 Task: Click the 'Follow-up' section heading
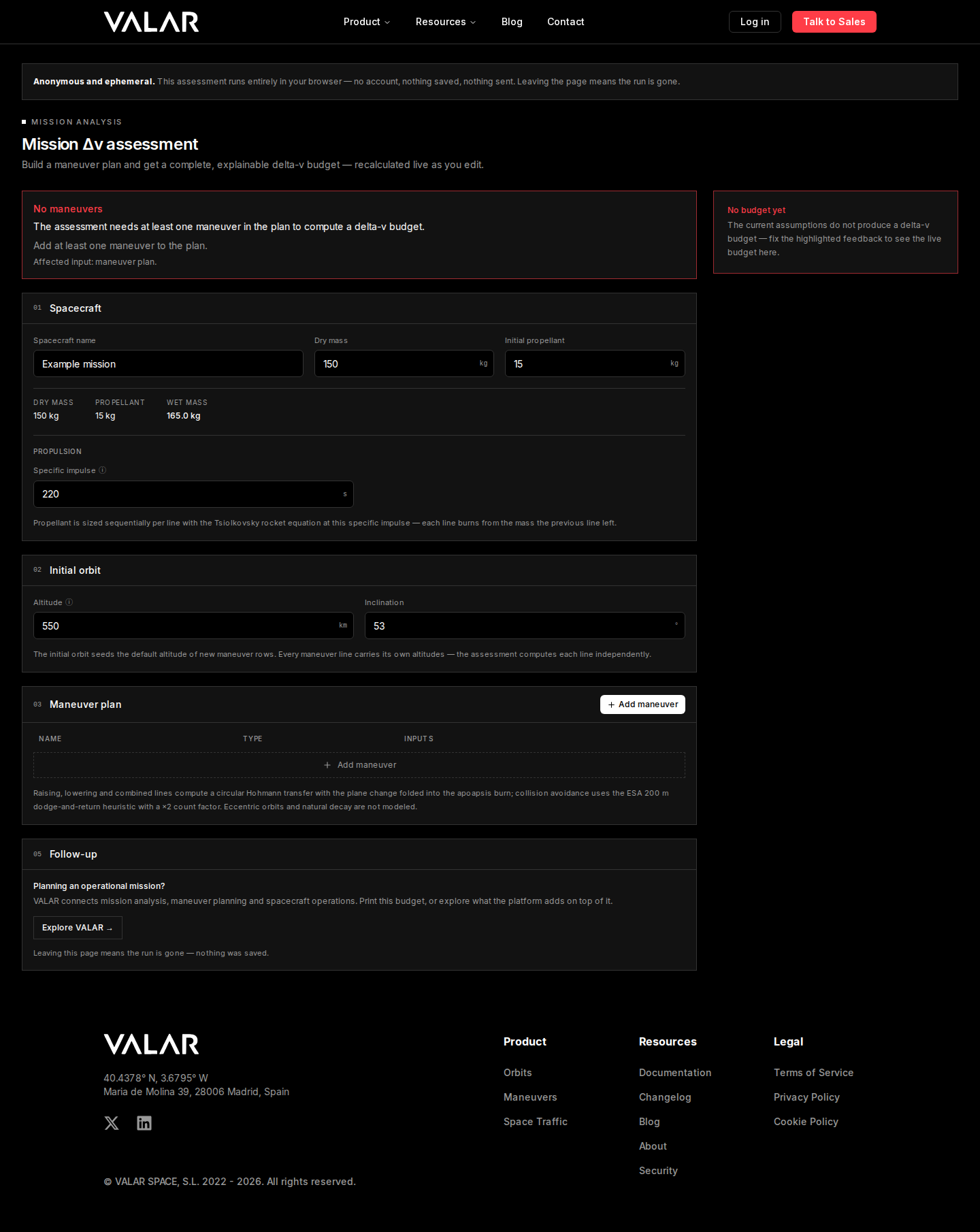pos(73,854)
